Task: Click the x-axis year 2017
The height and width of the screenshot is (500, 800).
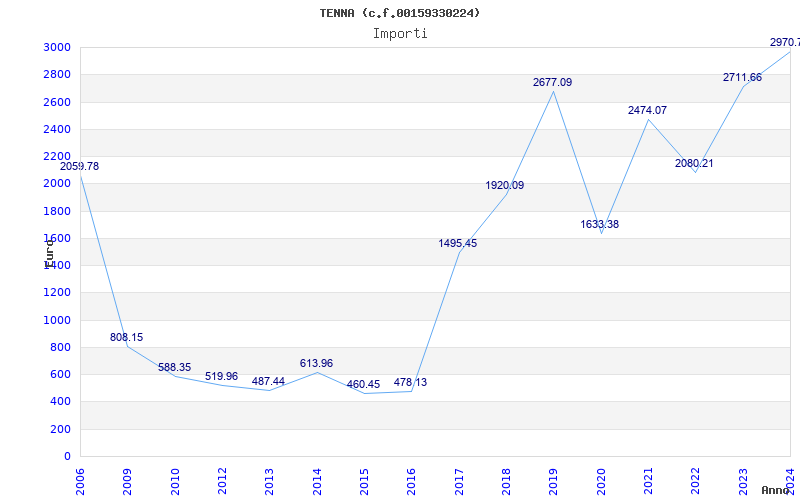Action: [x=459, y=482]
